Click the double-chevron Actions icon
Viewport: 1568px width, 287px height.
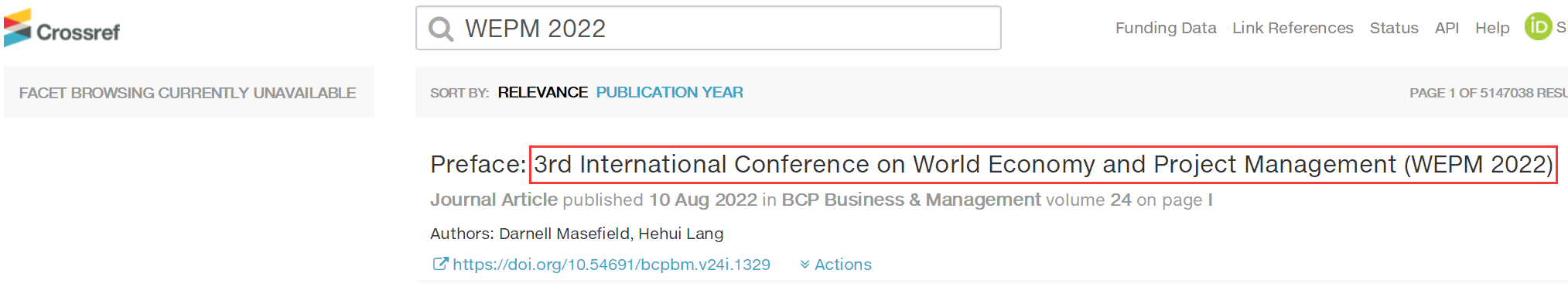click(x=804, y=265)
